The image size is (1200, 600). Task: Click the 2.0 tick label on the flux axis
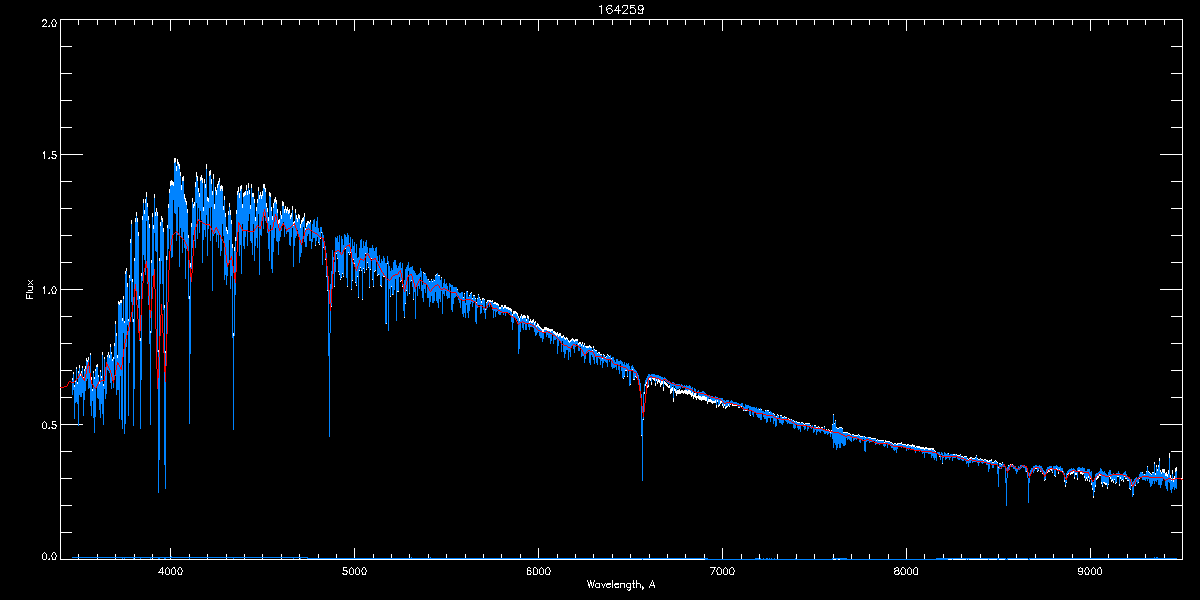coord(47,22)
